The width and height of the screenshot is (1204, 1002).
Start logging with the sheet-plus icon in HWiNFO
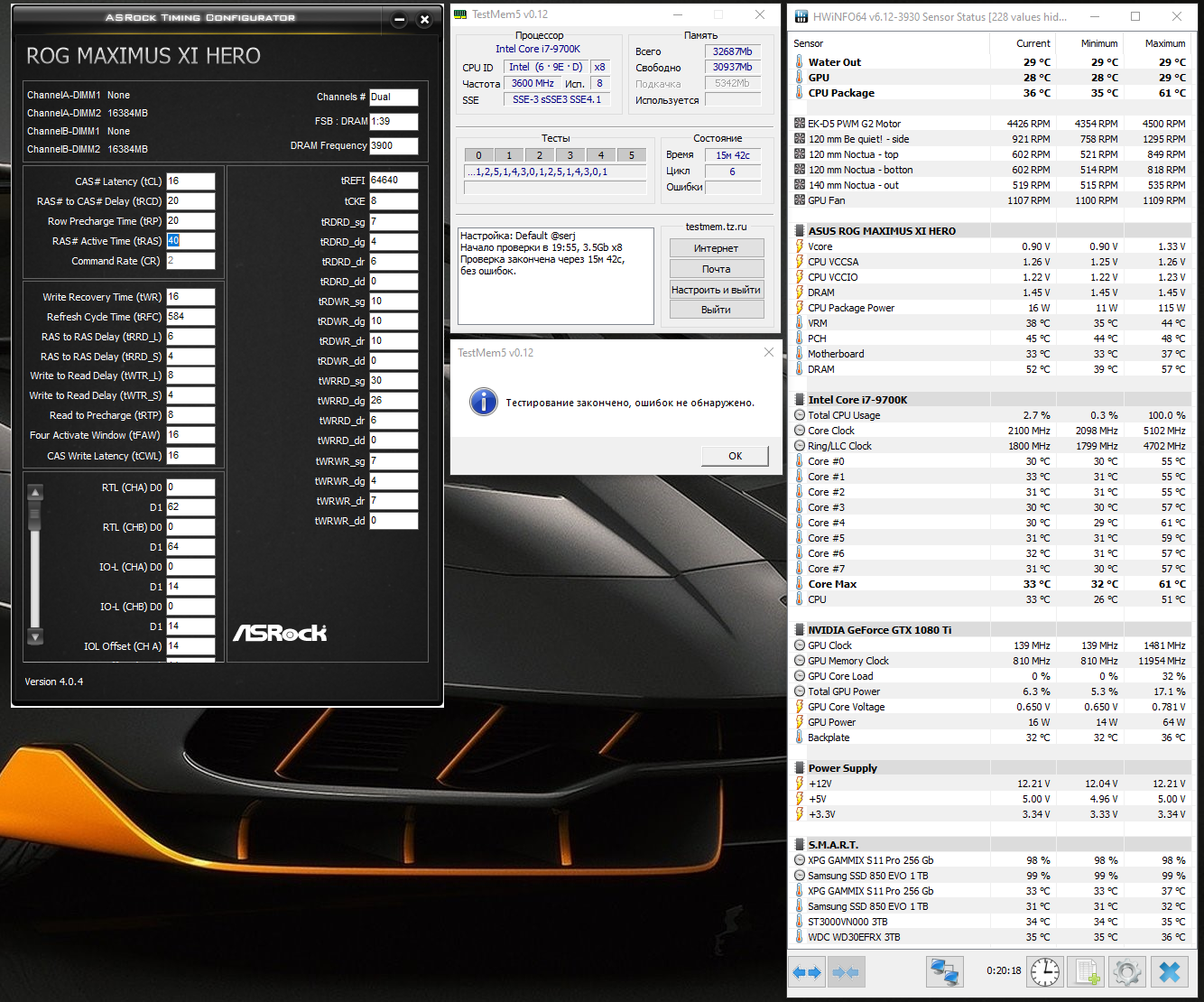pos(1087,972)
